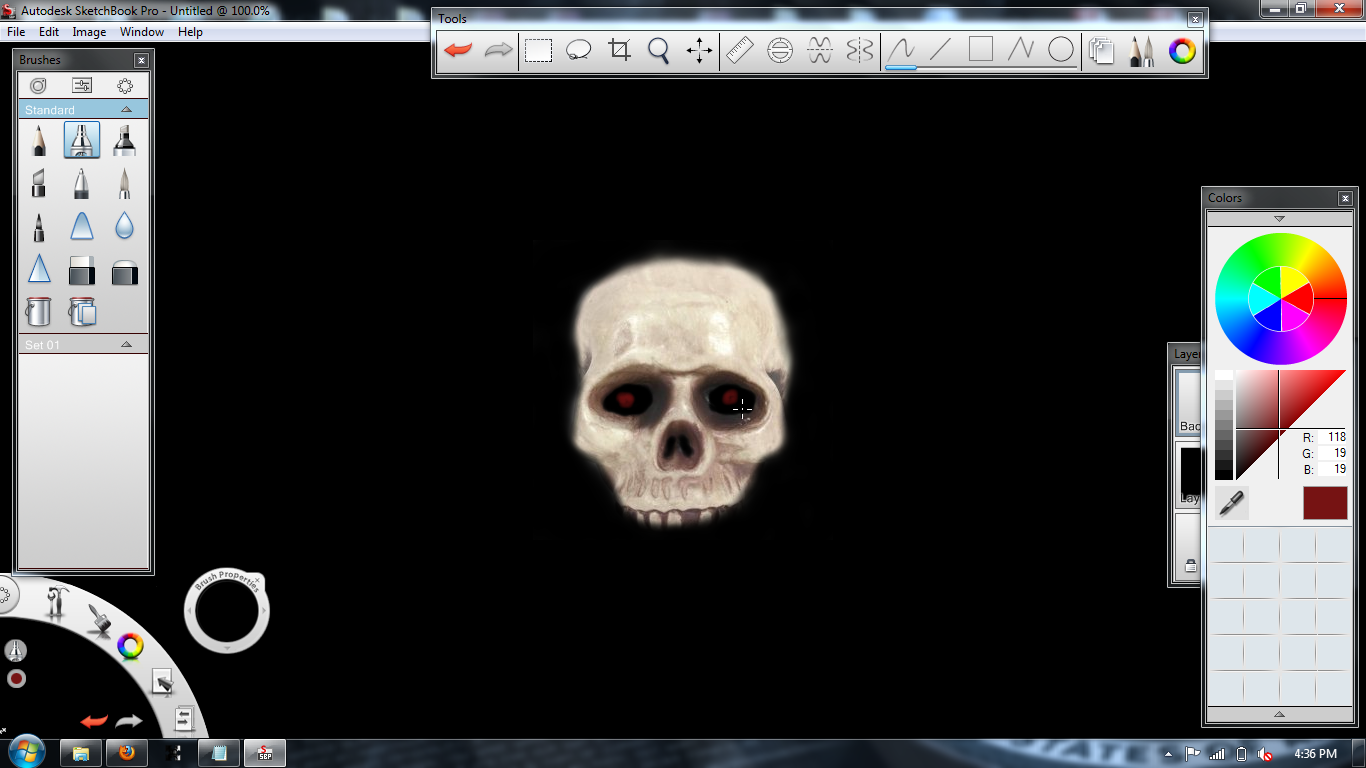Select the single-bucket Flood Fill
The width and height of the screenshot is (1366, 768).
pos(38,312)
